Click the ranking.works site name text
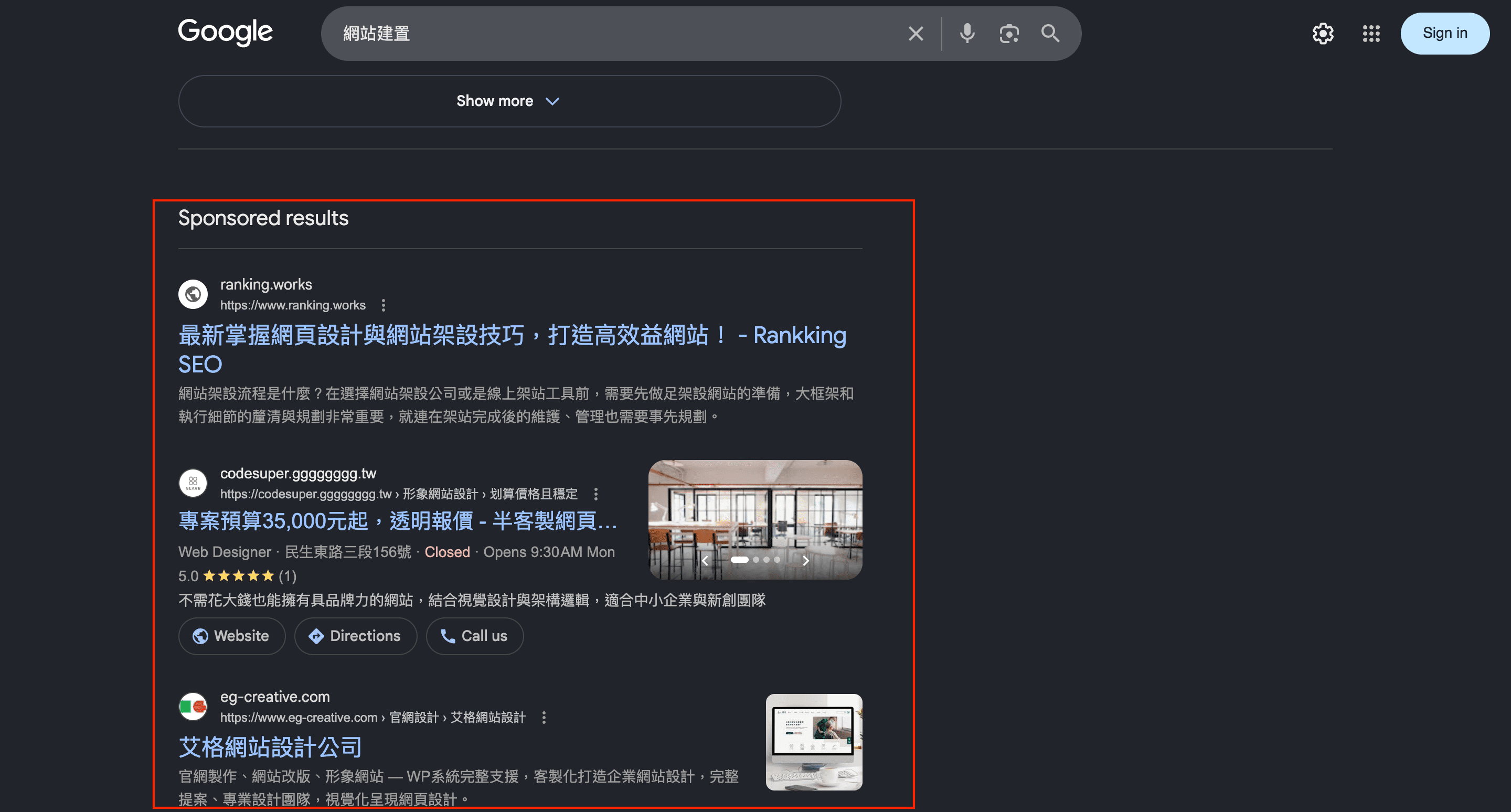Screen dimensions: 1511x812 click(265, 284)
